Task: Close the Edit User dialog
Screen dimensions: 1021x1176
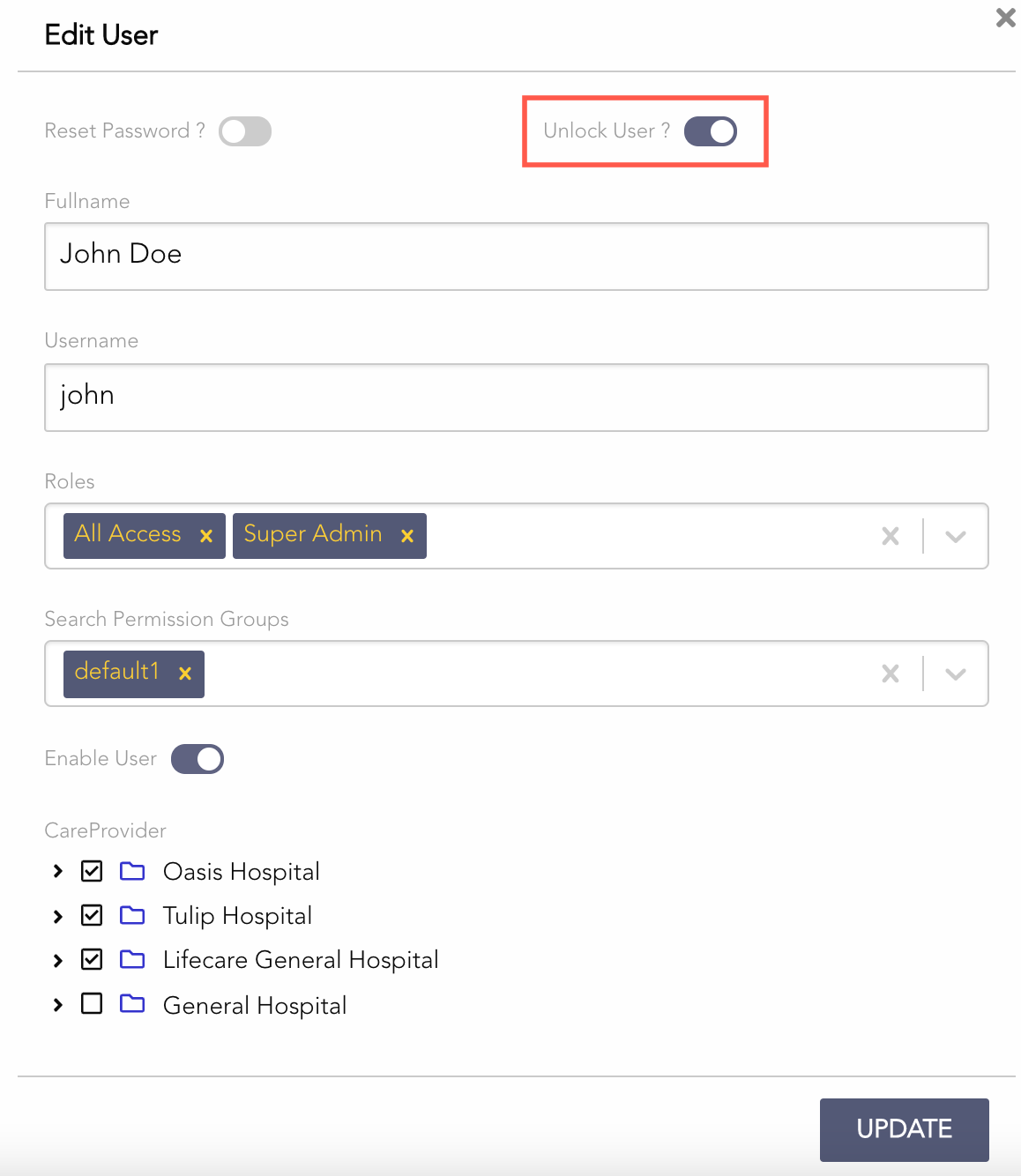Action: coord(1005,18)
